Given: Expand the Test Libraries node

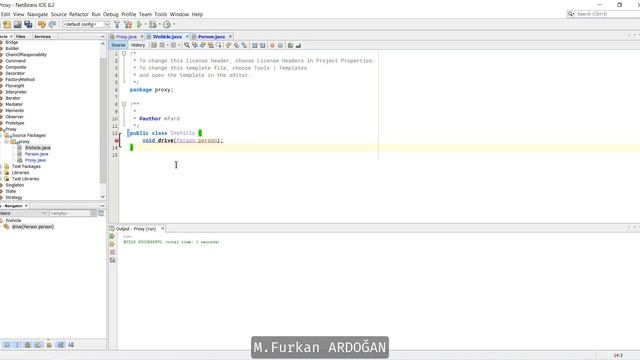Looking at the screenshot, I should pos(1,179).
